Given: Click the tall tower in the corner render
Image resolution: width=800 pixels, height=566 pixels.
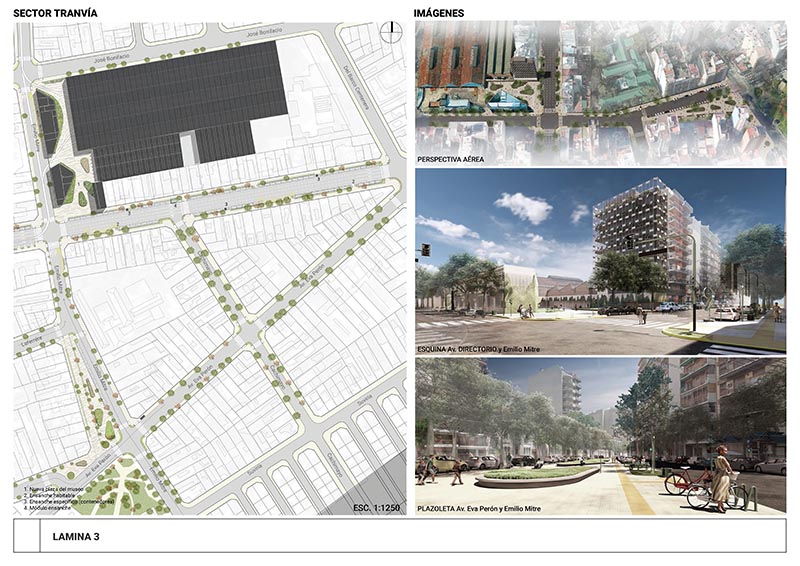Looking at the screenshot, I should point(642,235).
